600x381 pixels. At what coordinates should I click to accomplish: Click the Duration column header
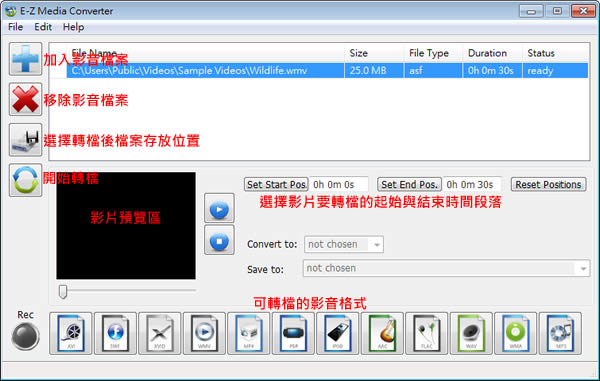[493, 53]
